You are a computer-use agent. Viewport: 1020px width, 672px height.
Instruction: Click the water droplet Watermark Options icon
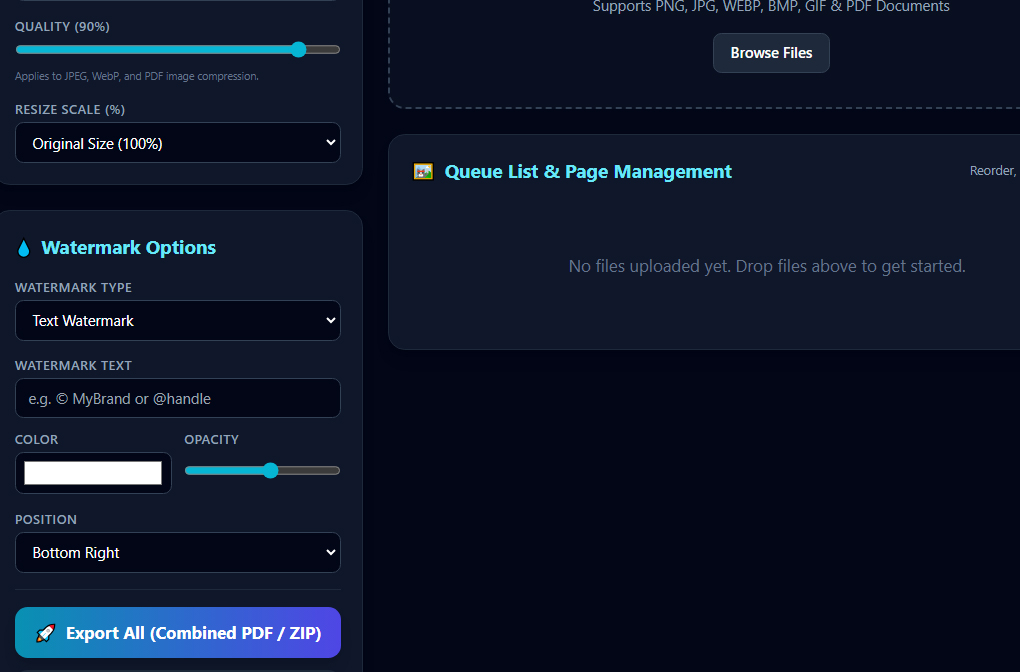[24, 248]
